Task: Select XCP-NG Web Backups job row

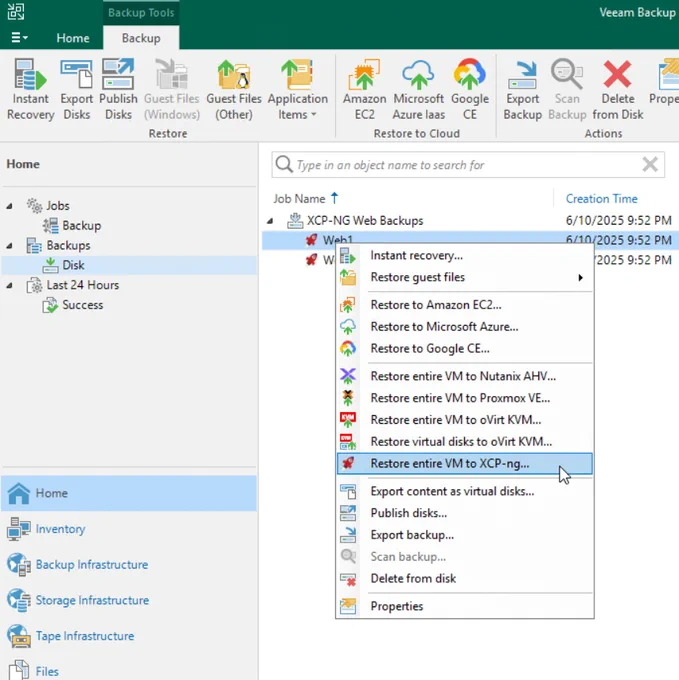Action: pos(470,221)
